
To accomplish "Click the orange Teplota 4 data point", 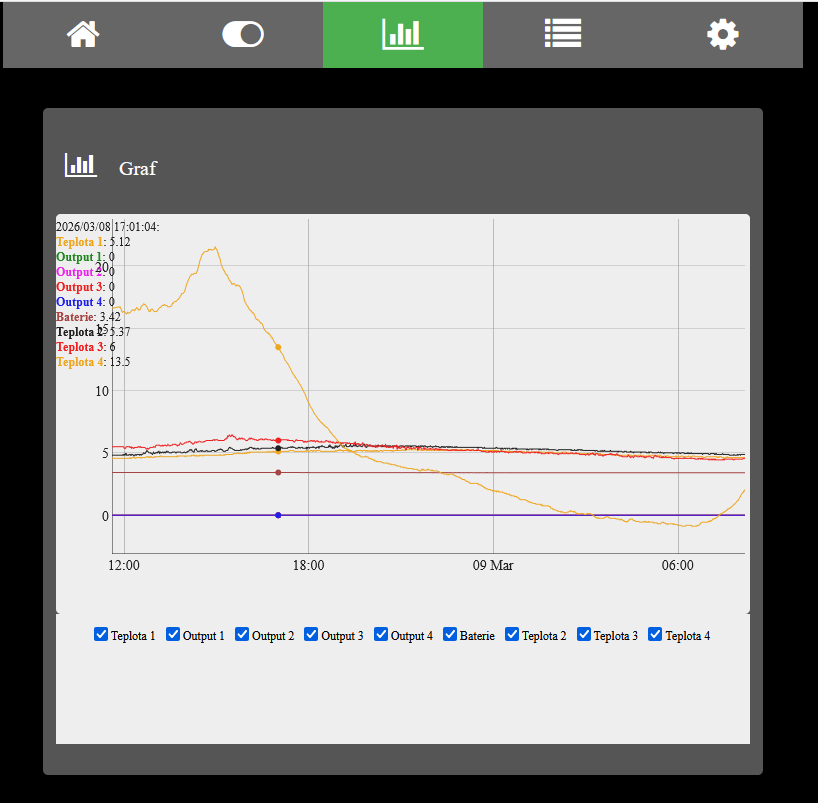I will (x=278, y=347).
